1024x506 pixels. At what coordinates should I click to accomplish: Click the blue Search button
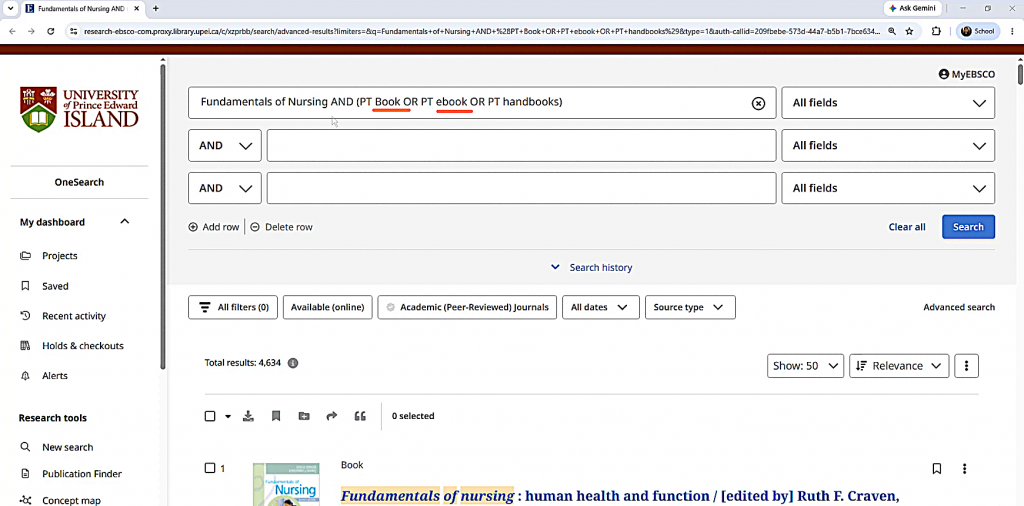click(968, 227)
